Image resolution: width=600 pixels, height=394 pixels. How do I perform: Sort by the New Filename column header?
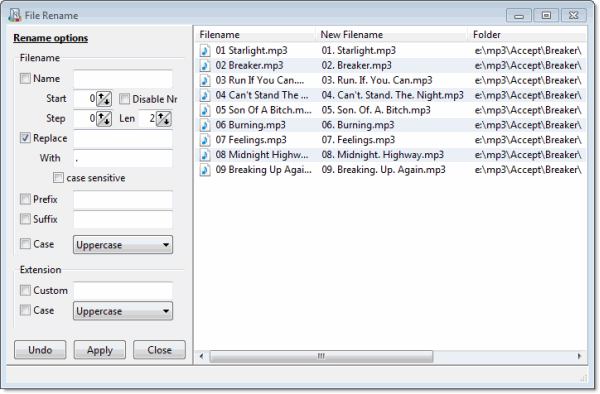391,35
